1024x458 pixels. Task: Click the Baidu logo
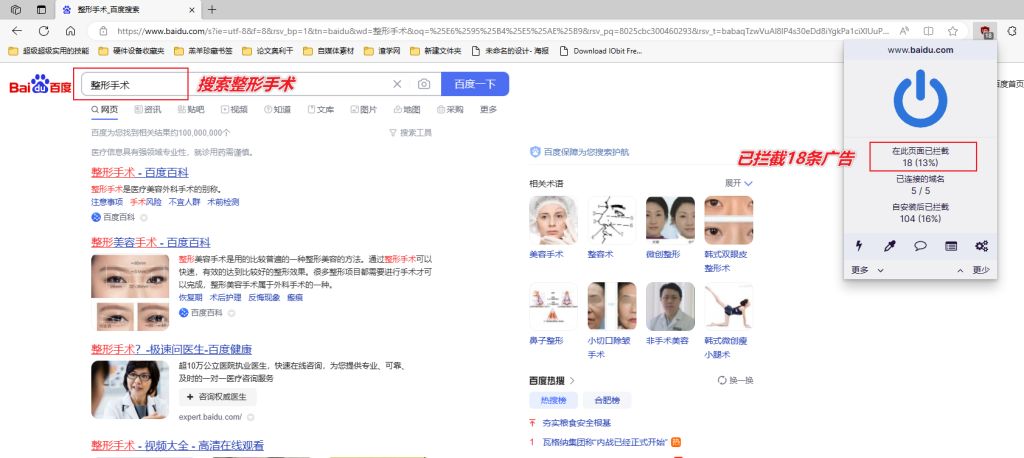click(39, 84)
